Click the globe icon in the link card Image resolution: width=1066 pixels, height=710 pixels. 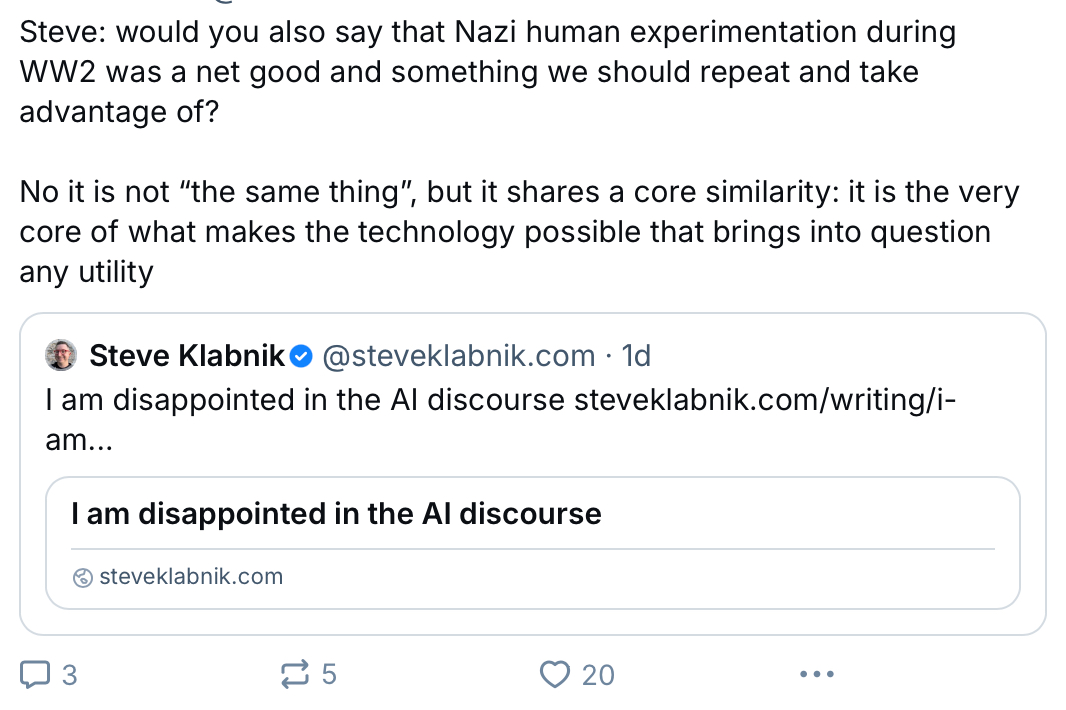coord(83,577)
